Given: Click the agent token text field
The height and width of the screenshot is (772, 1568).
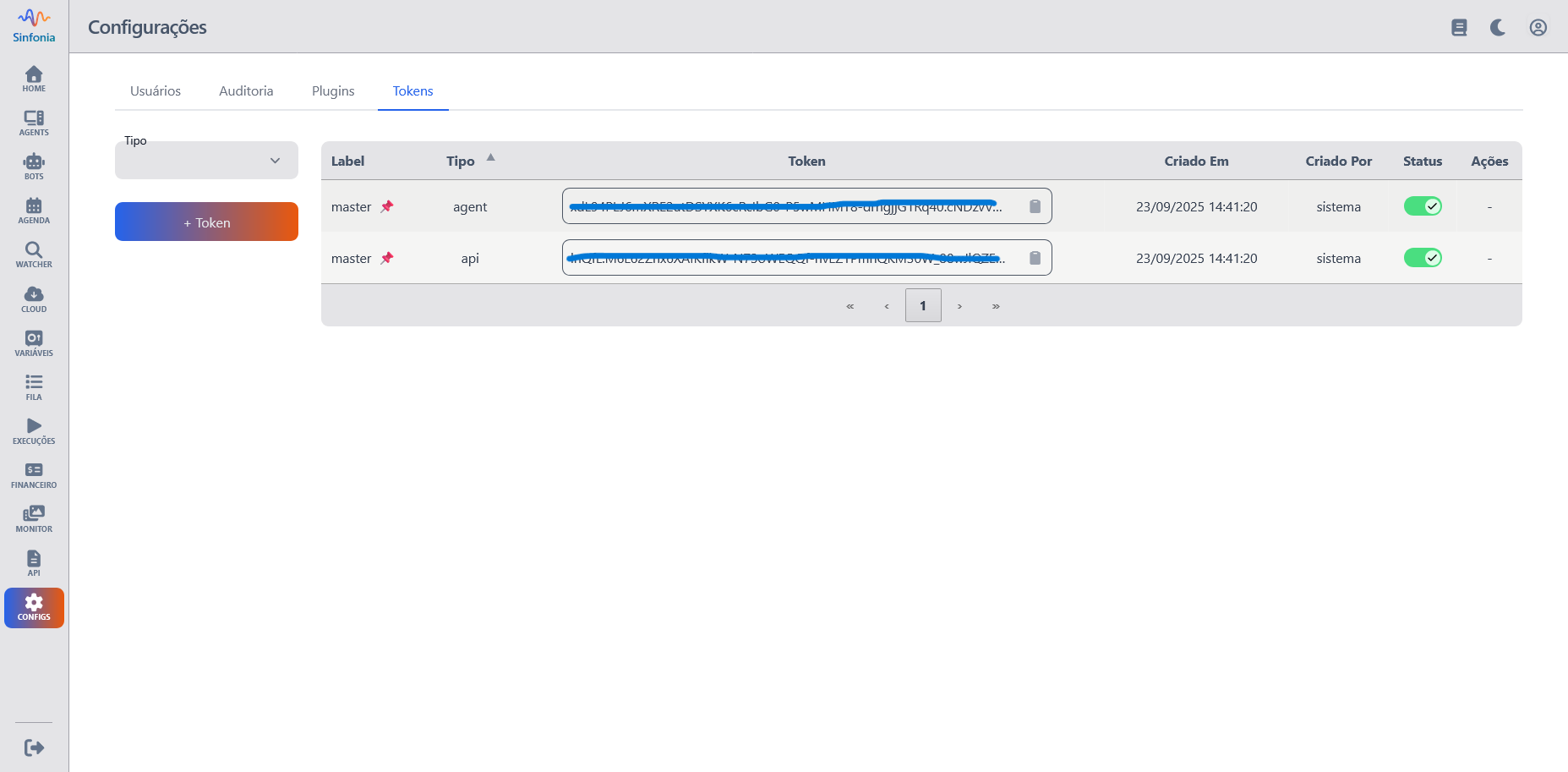Looking at the screenshot, I should point(786,206).
